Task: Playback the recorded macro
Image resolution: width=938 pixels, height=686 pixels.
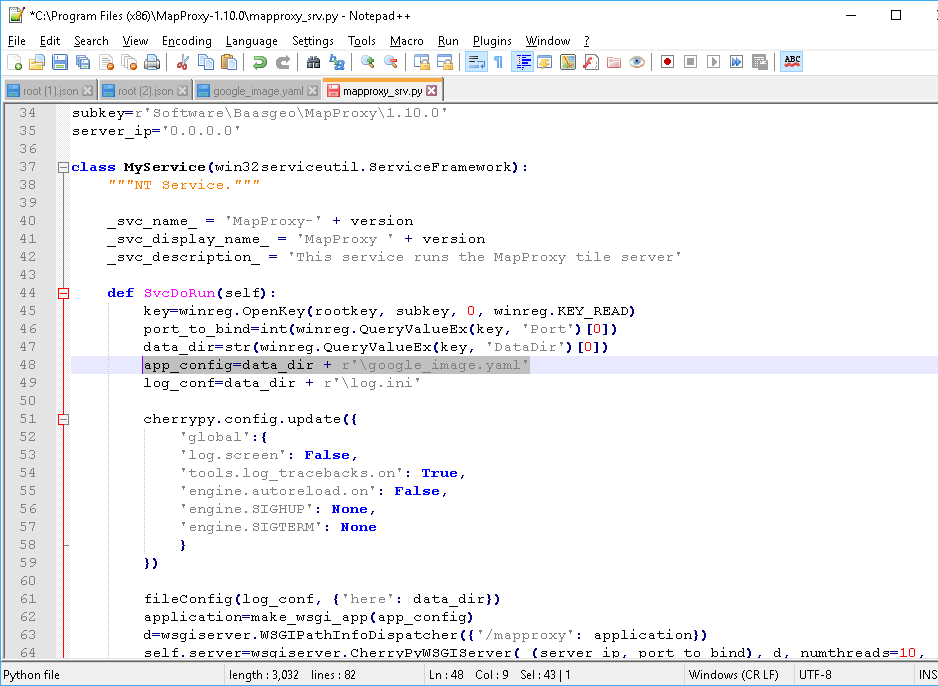Action: 713,61
